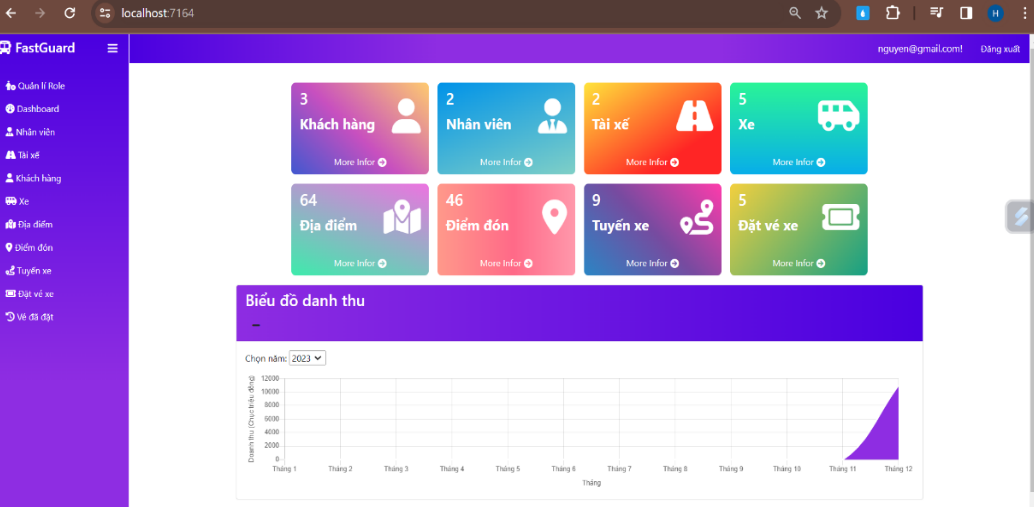Open browser side panel icon
The image size is (1034, 507).
coord(966,13)
